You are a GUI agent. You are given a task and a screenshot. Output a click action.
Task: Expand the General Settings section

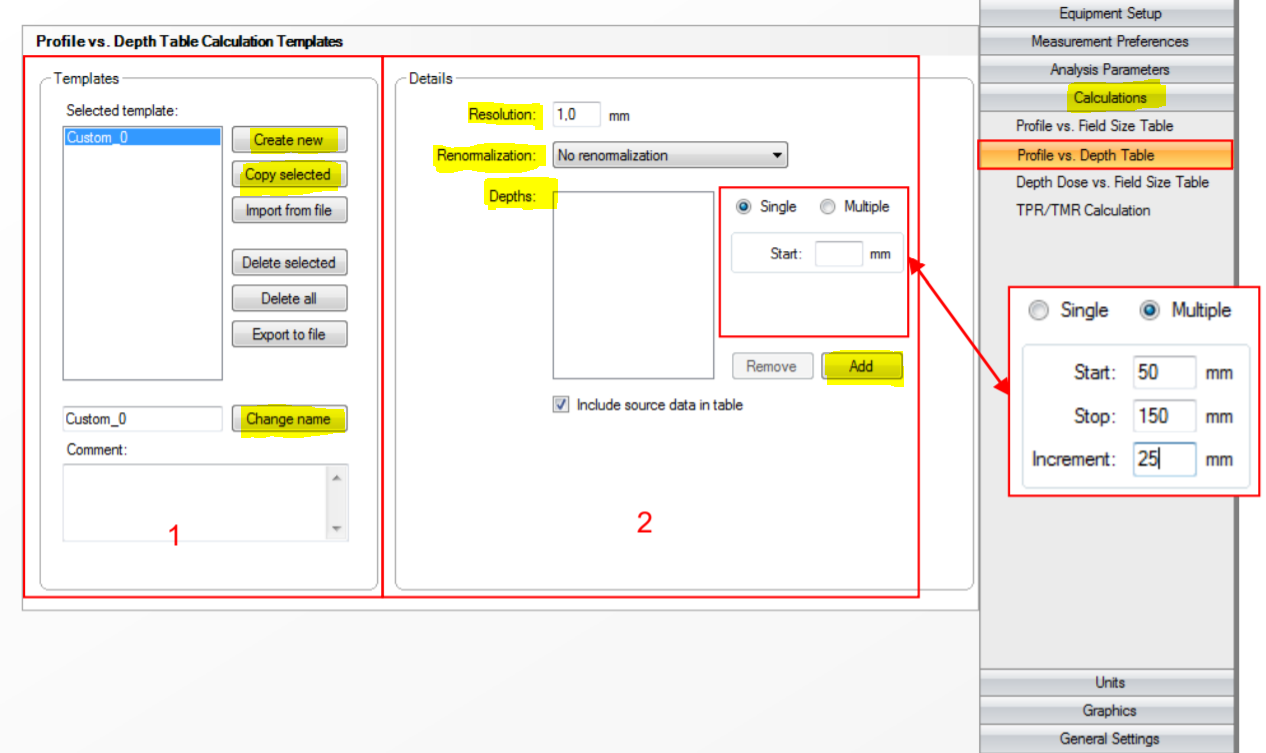1109,739
